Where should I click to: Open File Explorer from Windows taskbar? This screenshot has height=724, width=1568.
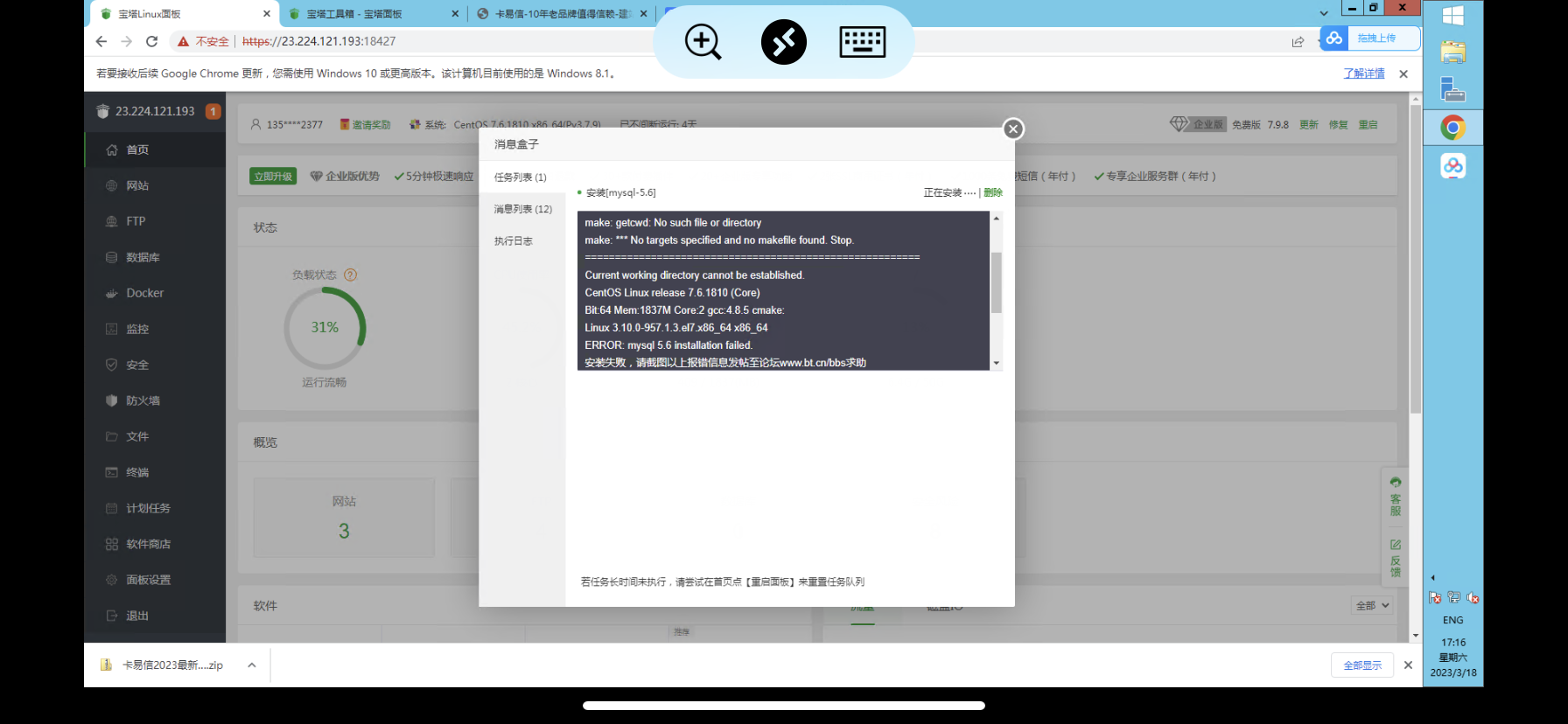tap(1453, 52)
